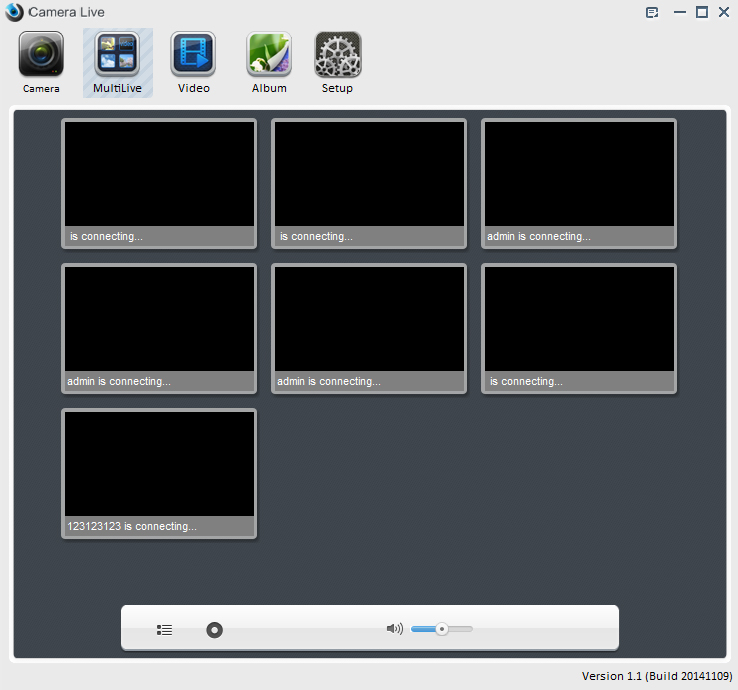This screenshot has width=738, height=690.
Task: Open the message icon in title bar
Action: tap(652, 13)
